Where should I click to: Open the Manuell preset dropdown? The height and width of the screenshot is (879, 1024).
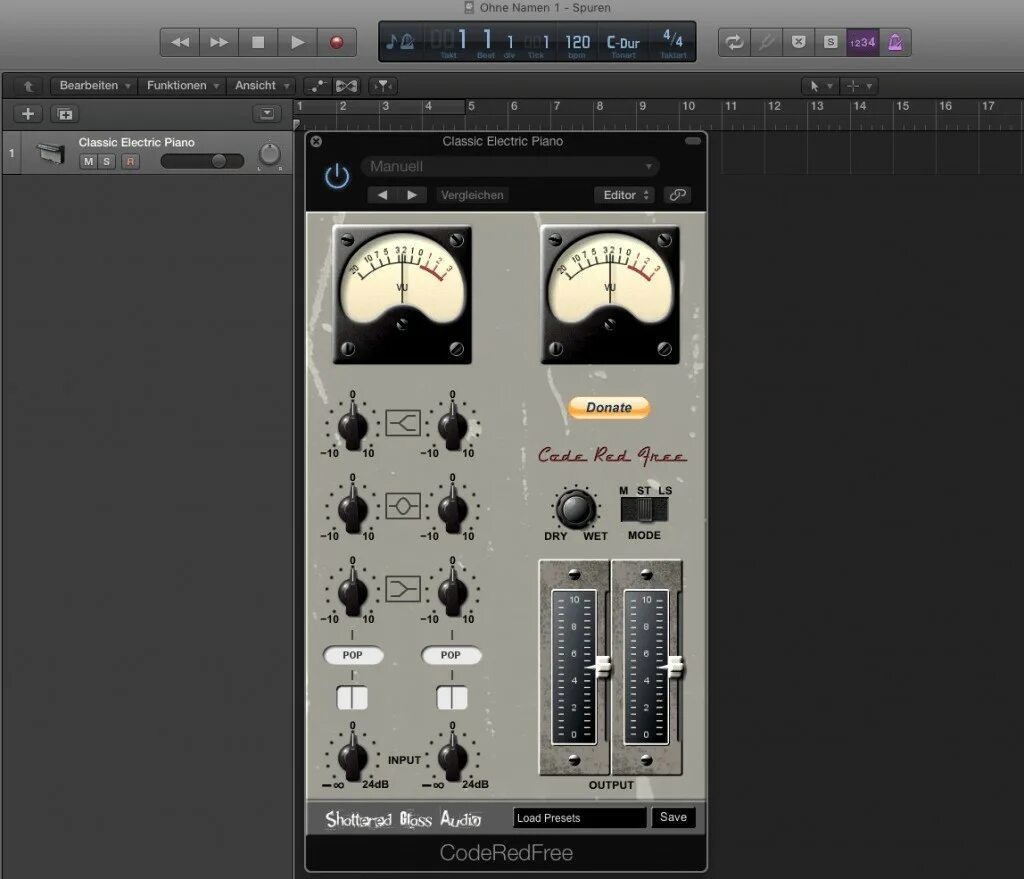510,167
